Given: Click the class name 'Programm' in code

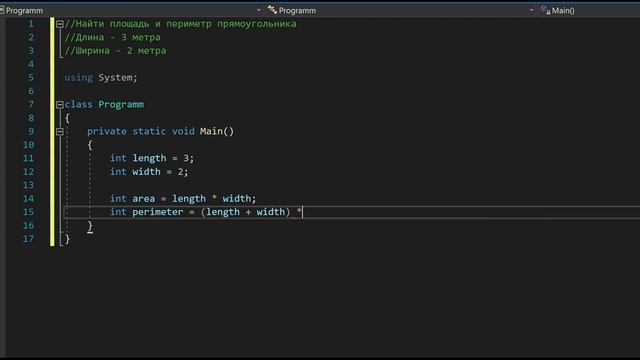Looking at the screenshot, I should click(x=121, y=104).
